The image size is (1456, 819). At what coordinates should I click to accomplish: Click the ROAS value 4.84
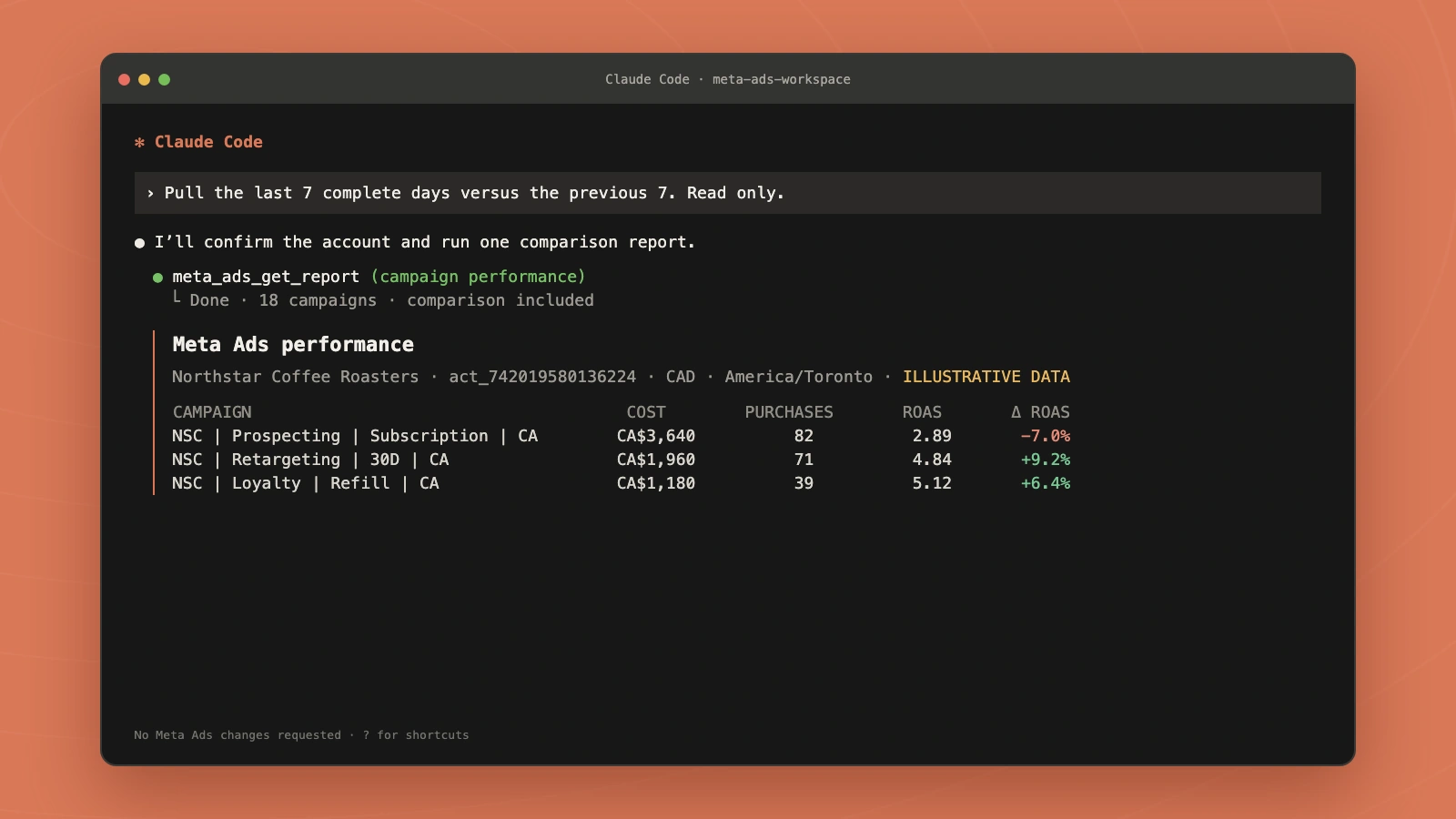pos(932,460)
